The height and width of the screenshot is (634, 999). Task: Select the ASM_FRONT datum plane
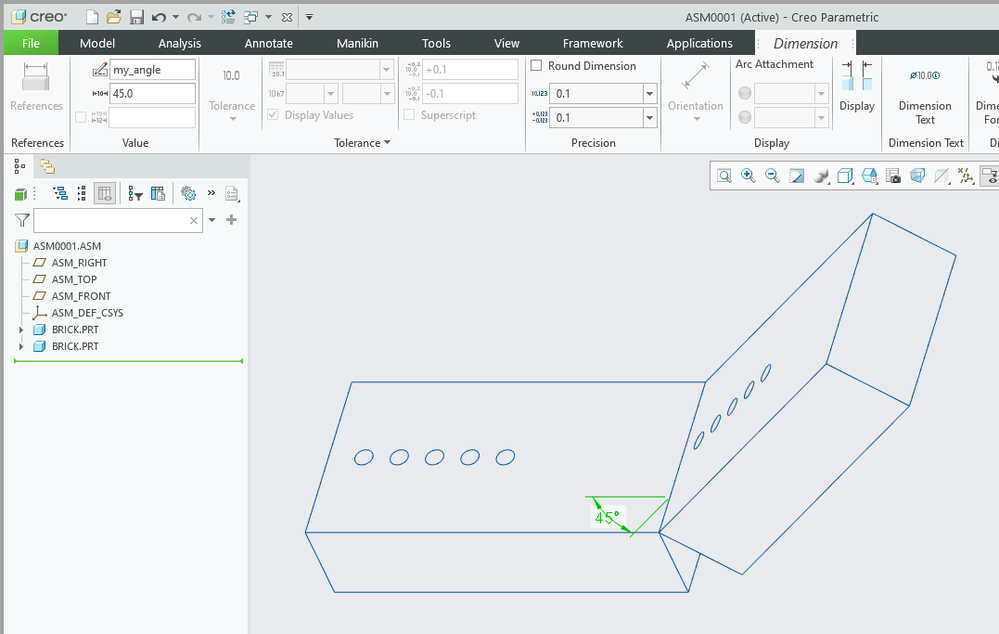[81, 296]
